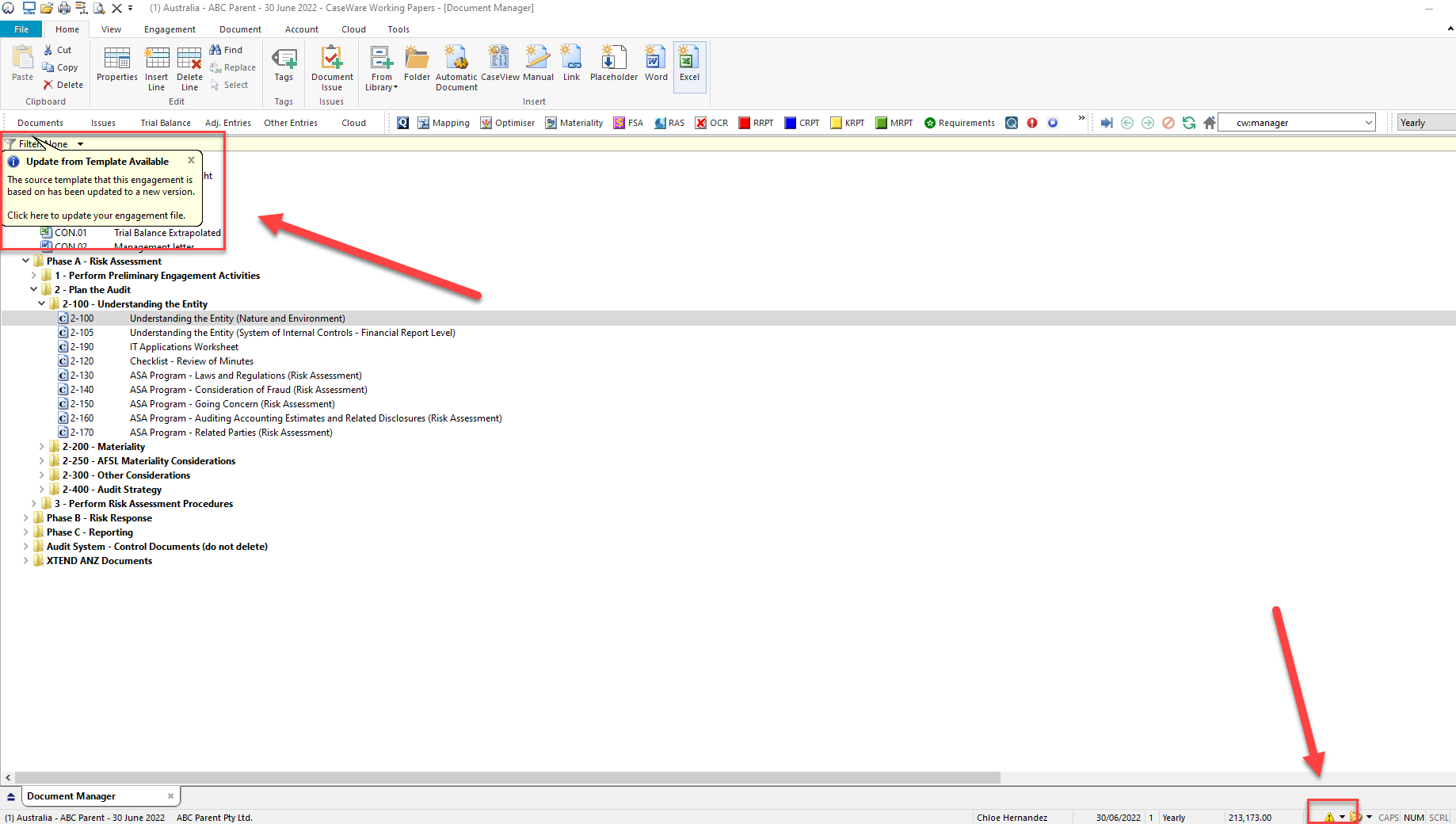Switch to the Engagement ribbon tab
Image resolution: width=1456 pixels, height=824 pixels.
(x=170, y=29)
